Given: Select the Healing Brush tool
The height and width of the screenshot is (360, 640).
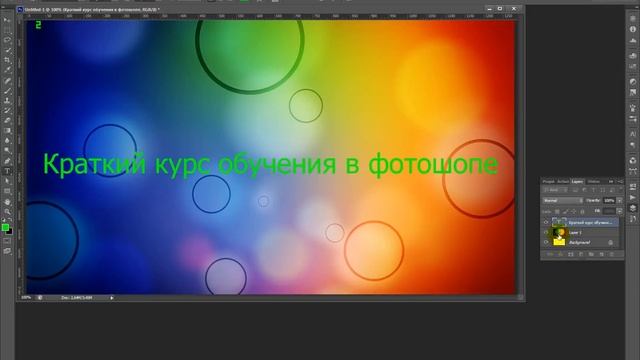Looking at the screenshot, I should [7, 81].
